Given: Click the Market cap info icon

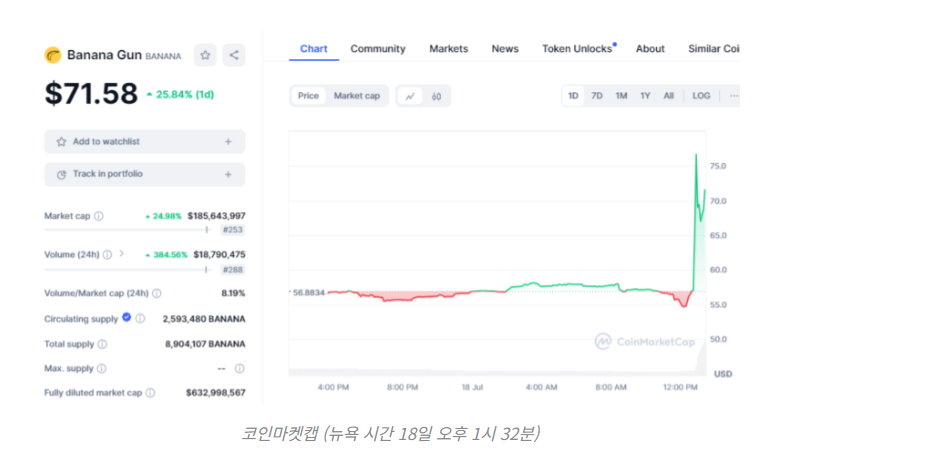Looking at the screenshot, I should coord(99,216).
